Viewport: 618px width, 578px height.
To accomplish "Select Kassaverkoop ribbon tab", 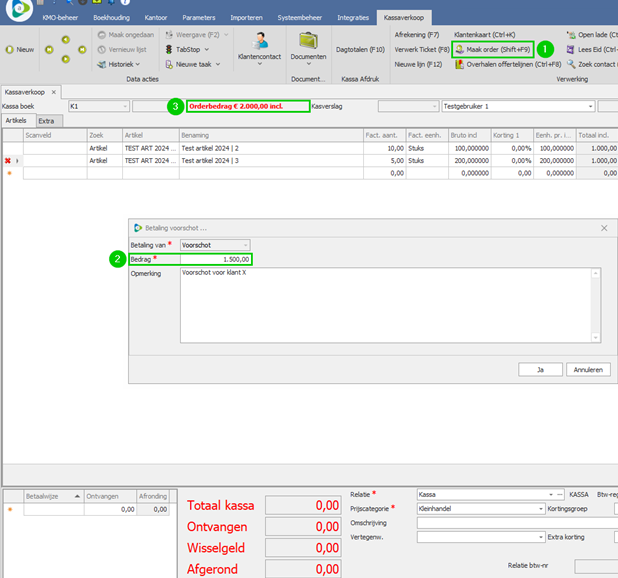I will pyautogui.click(x=404, y=18).
